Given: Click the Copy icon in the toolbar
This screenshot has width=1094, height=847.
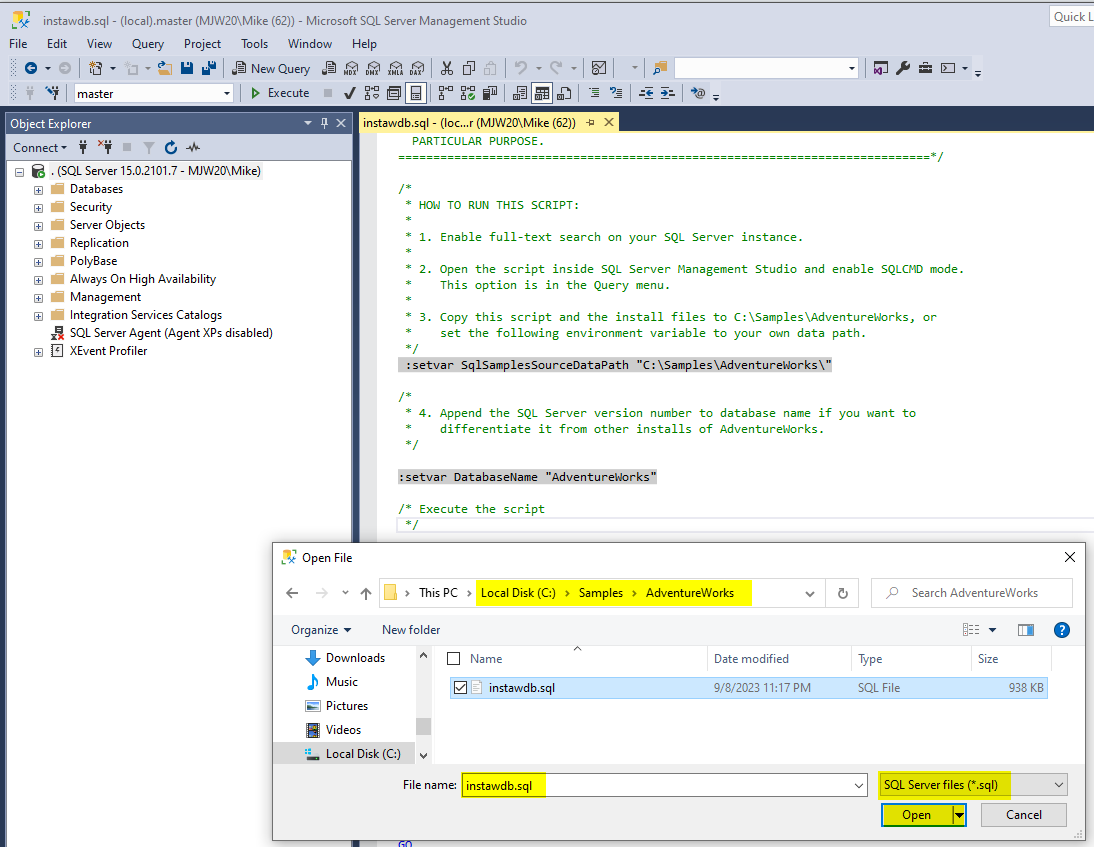Looking at the screenshot, I should [469, 68].
